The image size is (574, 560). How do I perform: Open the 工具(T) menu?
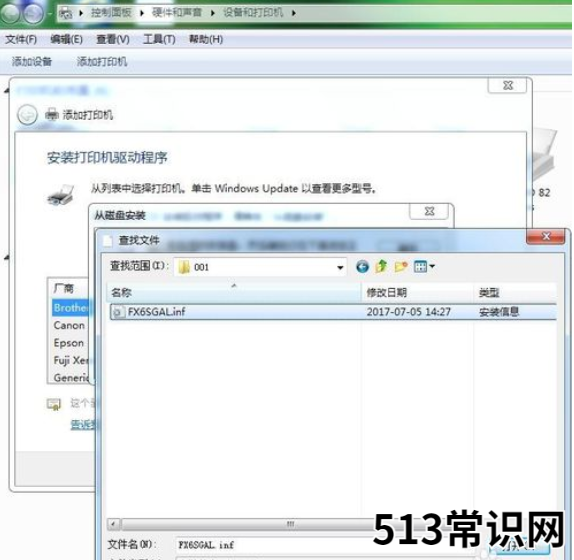[x=159, y=39]
